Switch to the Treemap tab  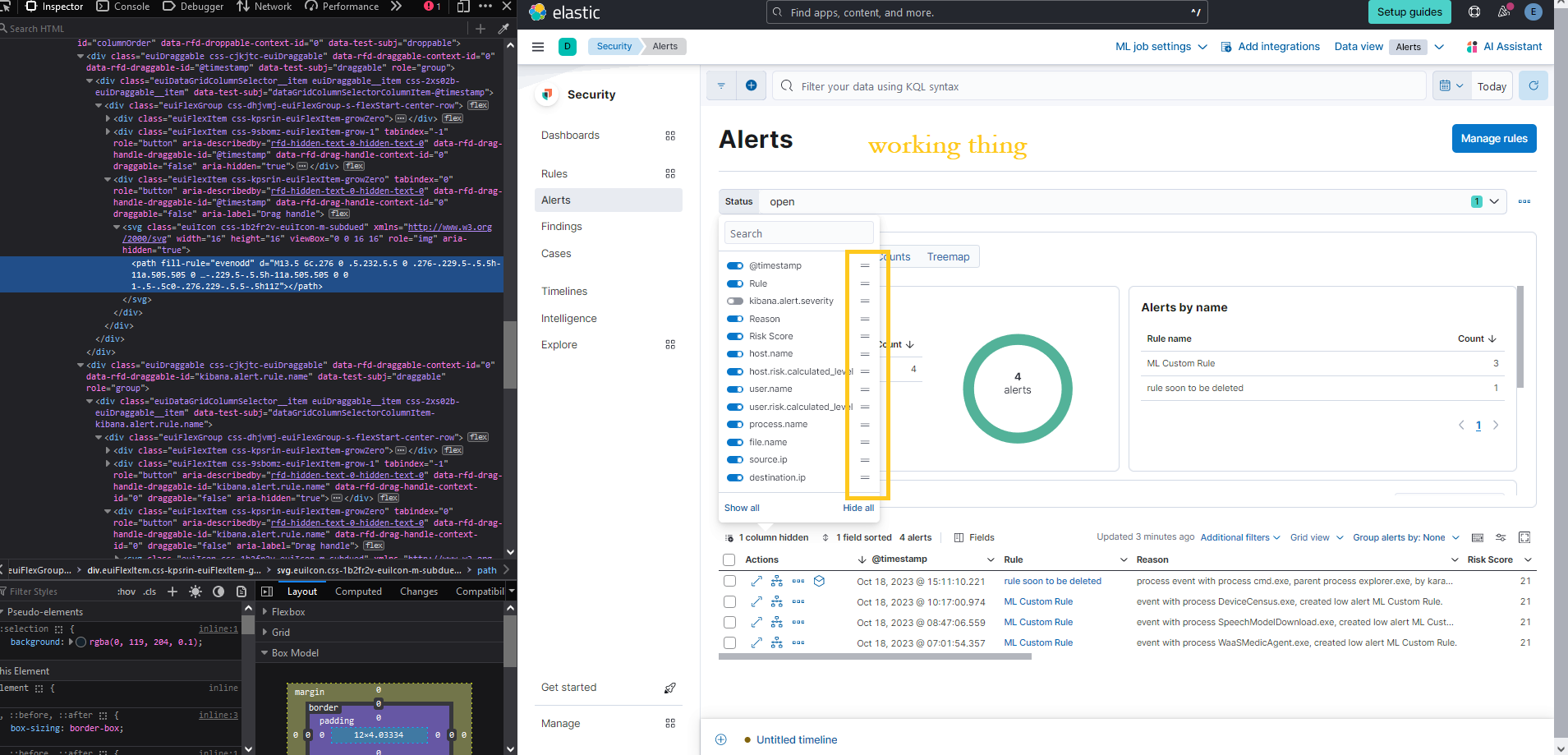[x=948, y=256]
